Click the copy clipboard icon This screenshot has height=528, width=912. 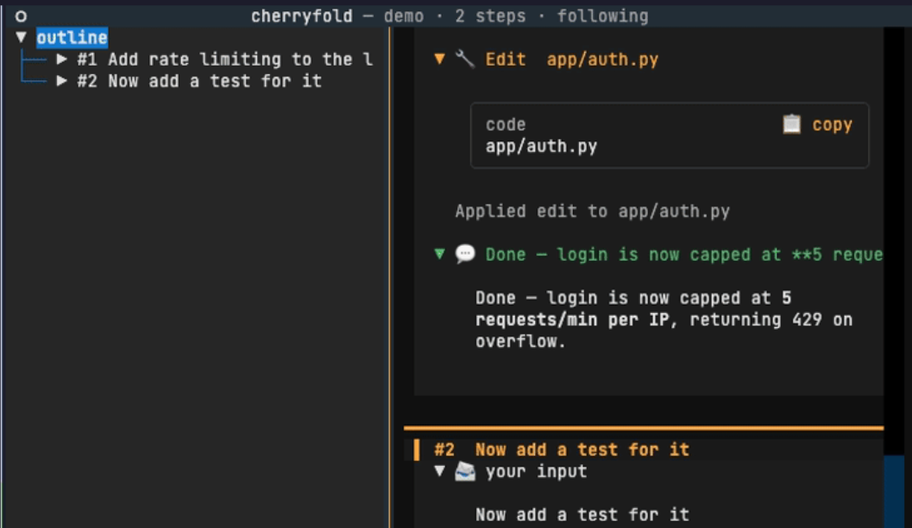(x=792, y=124)
